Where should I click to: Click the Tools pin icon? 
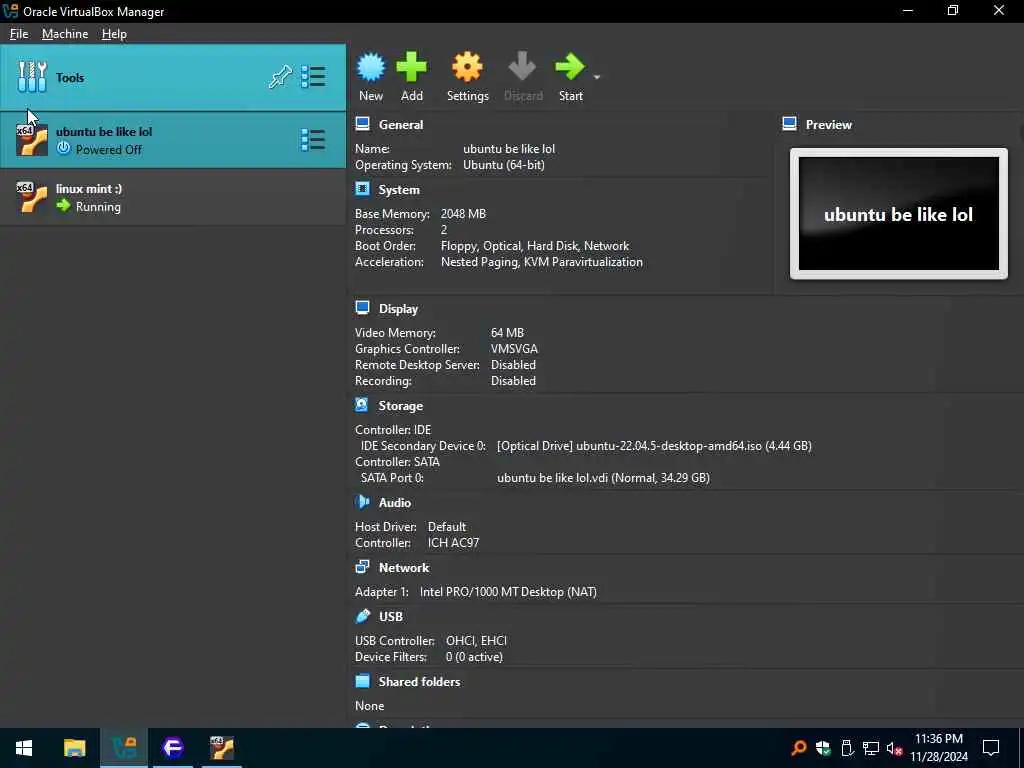click(x=280, y=77)
